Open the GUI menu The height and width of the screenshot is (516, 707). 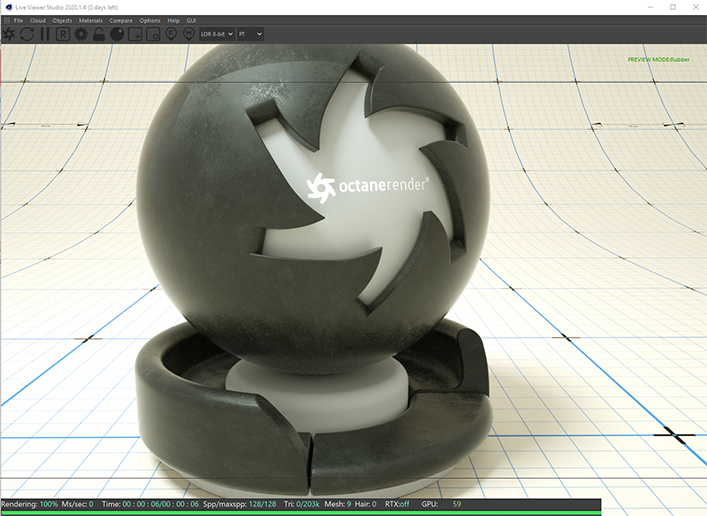191,21
